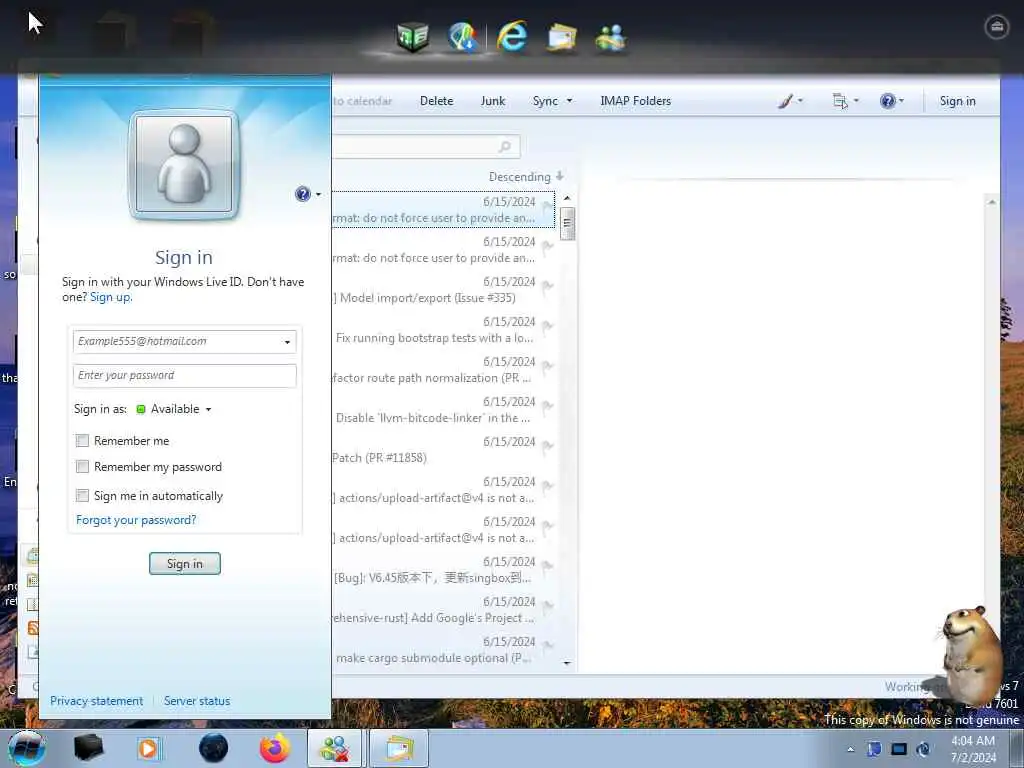The width and height of the screenshot is (1024, 768).
Task: Click Sign in on the Mail toolbar
Action: 957,101
